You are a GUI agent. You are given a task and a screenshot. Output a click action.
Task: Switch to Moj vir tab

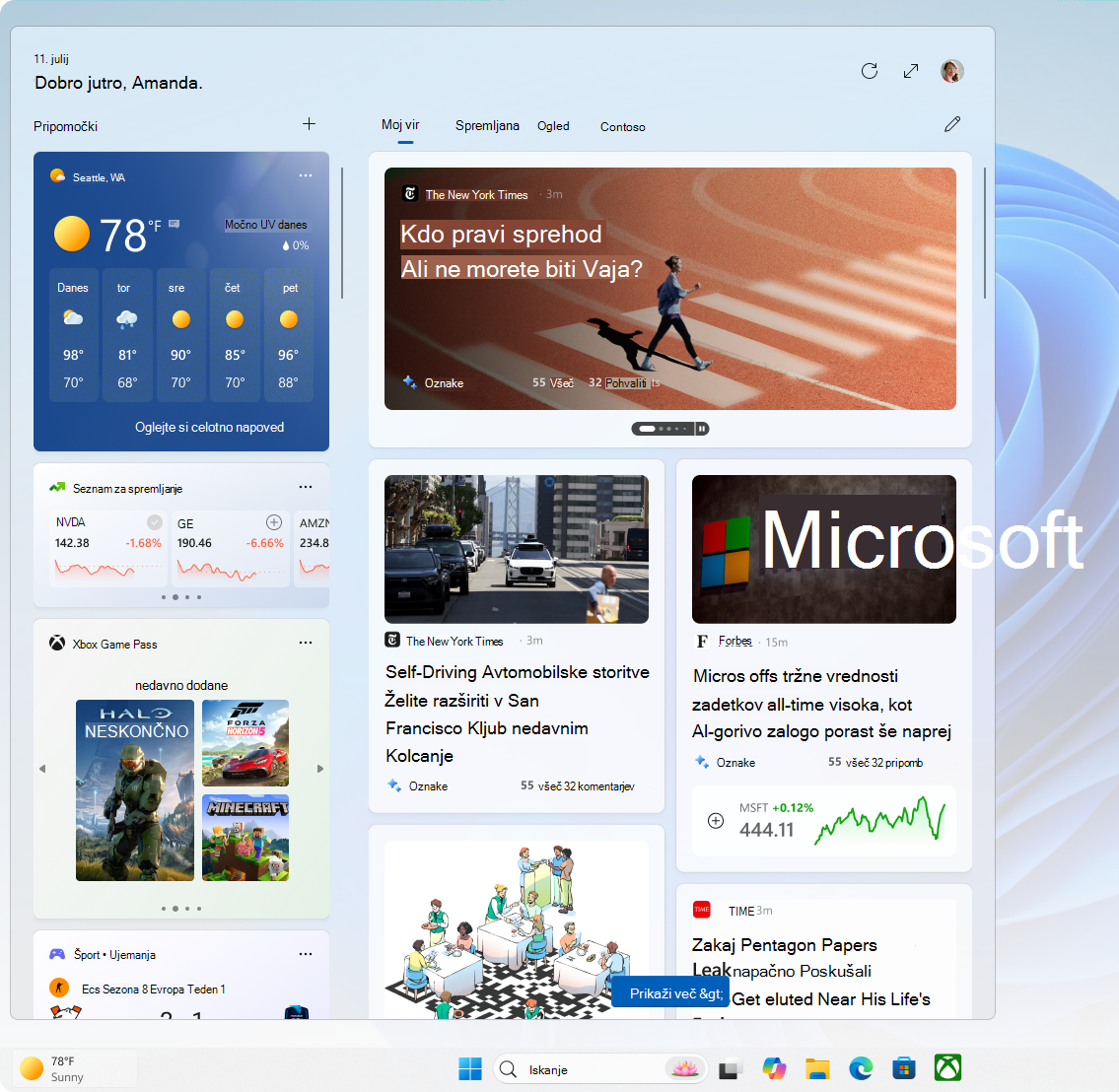(x=400, y=125)
